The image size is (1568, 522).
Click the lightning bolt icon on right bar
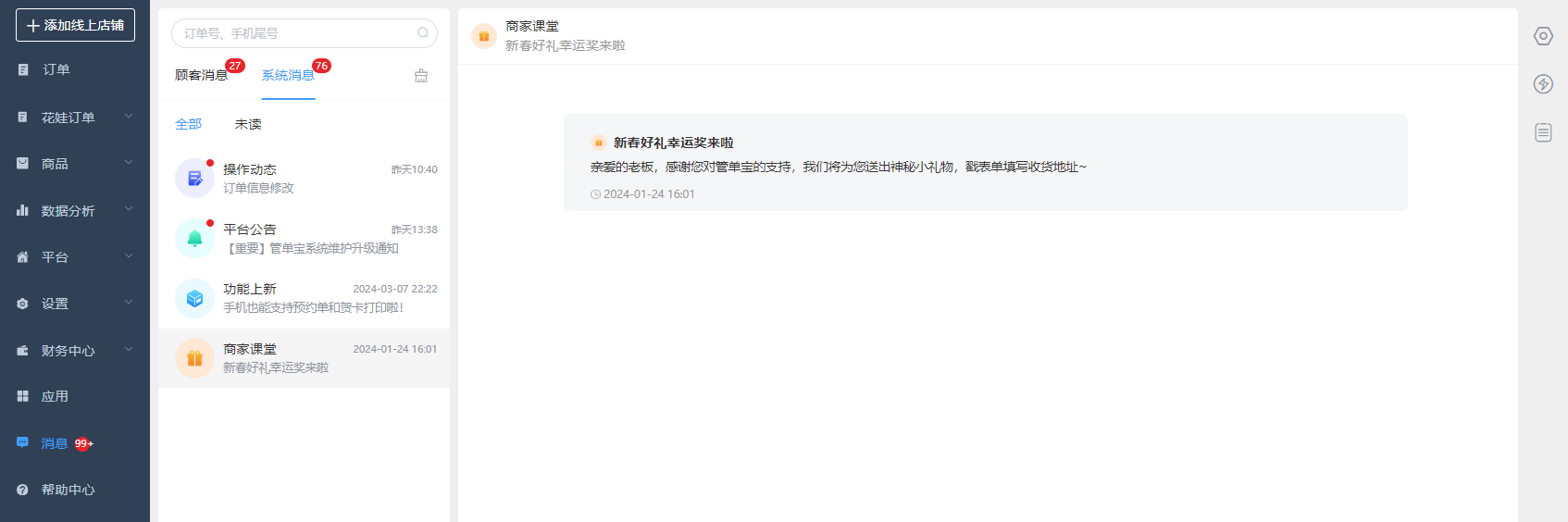[1543, 84]
